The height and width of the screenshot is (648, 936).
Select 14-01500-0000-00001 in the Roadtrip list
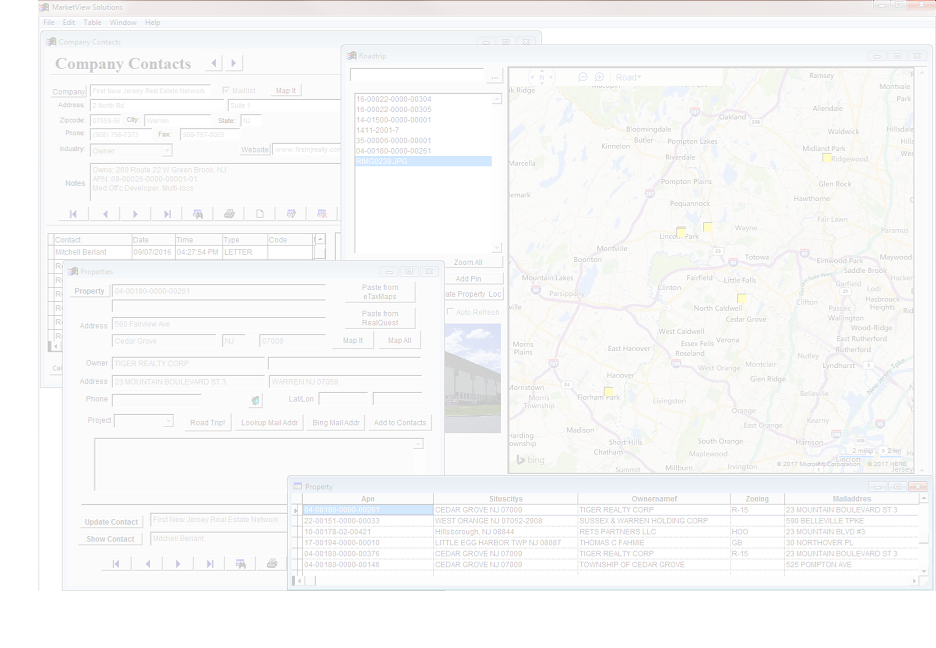423,119
